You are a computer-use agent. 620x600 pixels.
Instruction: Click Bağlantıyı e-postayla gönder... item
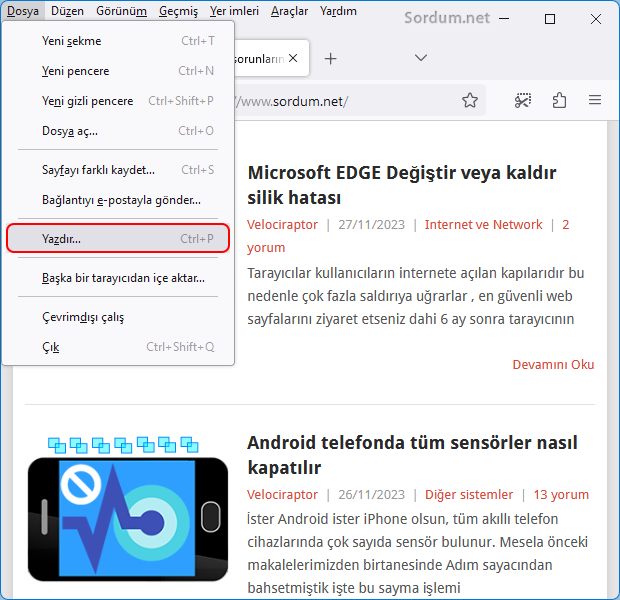(118, 200)
